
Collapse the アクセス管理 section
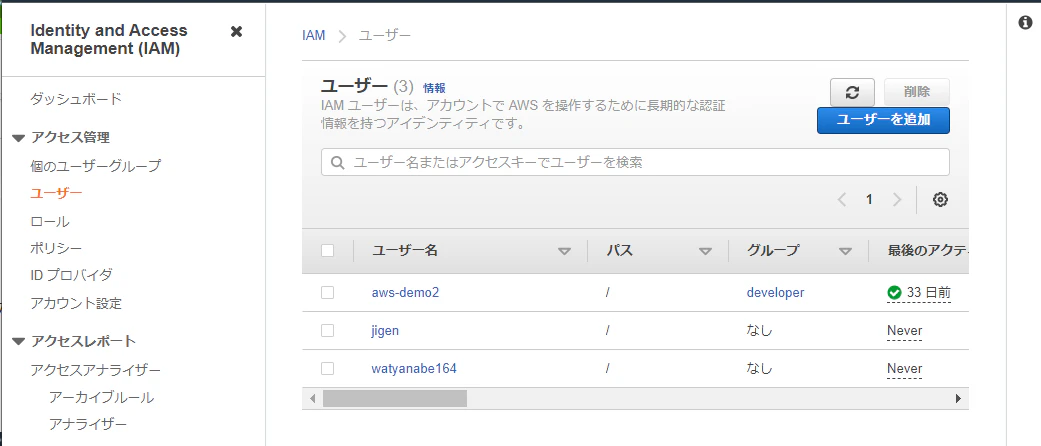pyautogui.click(x=19, y=138)
